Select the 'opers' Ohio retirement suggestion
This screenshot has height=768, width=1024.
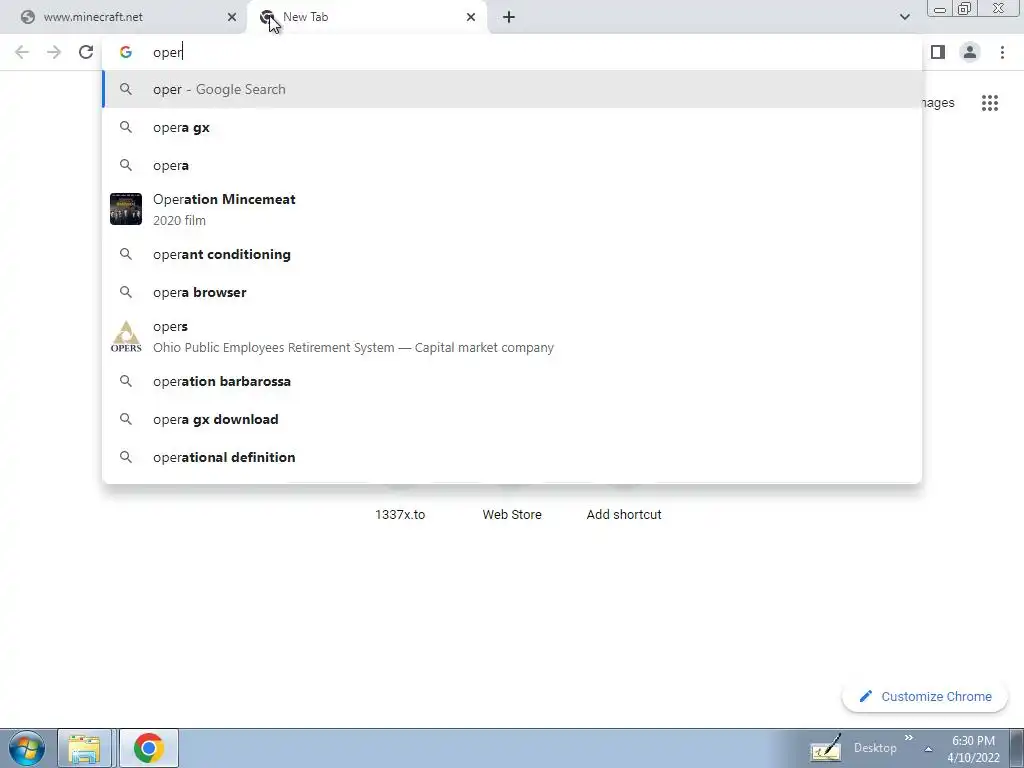(x=512, y=336)
